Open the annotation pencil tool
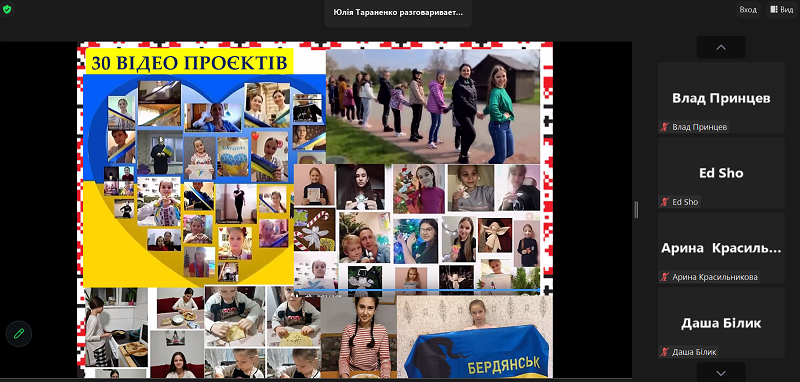 tap(19, 334)
